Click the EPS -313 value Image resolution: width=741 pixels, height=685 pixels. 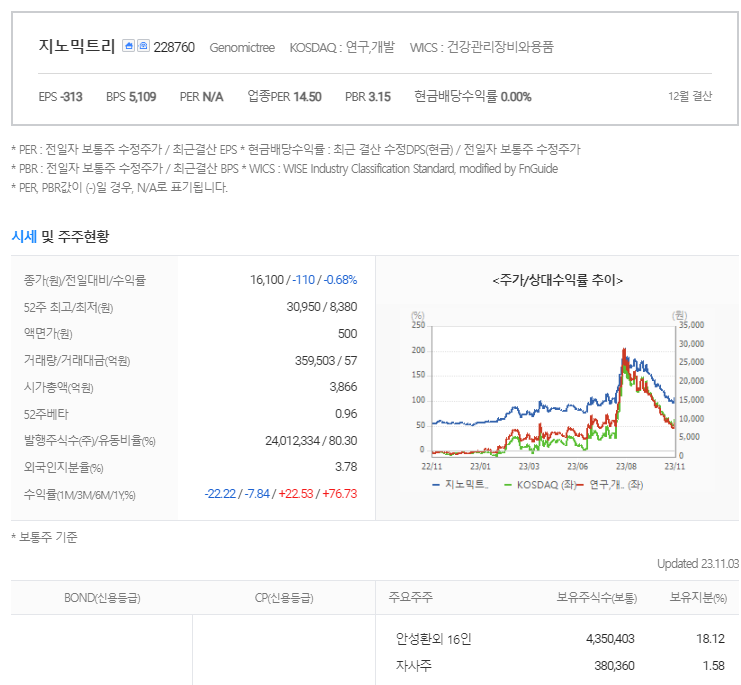pyautogui.click(x=60, y=97)
